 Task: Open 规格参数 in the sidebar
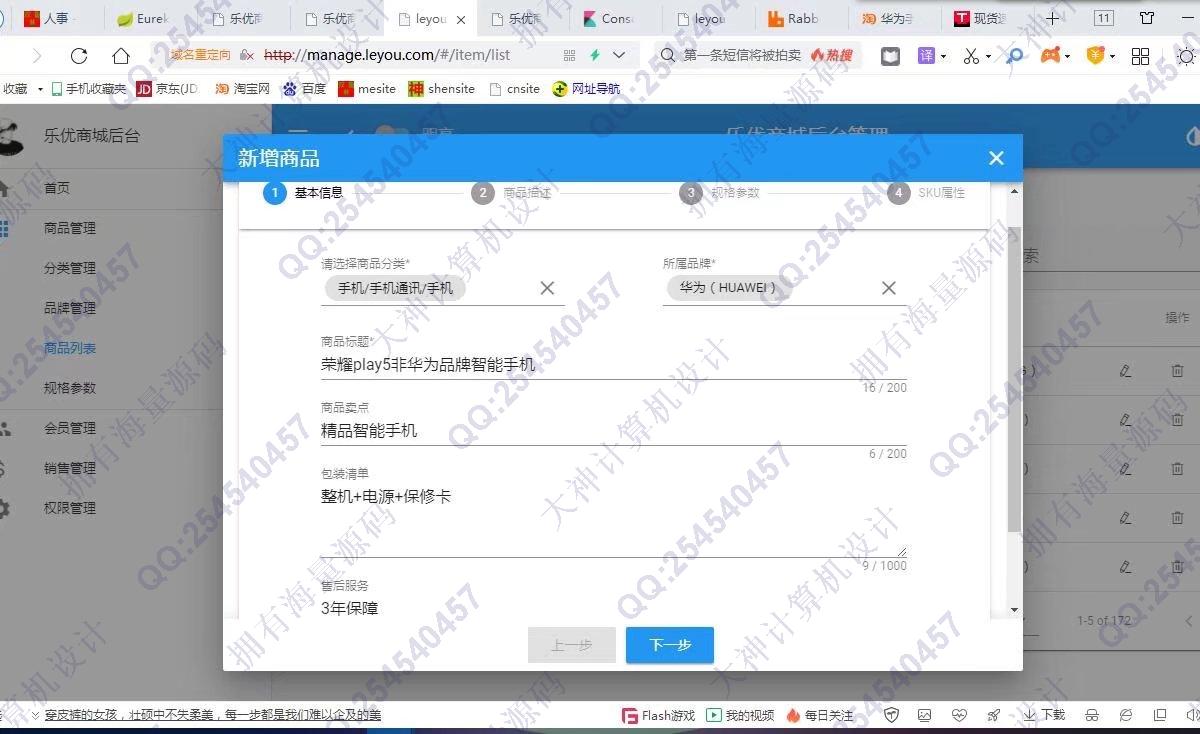pyautogui.click(x=70, y=388)
